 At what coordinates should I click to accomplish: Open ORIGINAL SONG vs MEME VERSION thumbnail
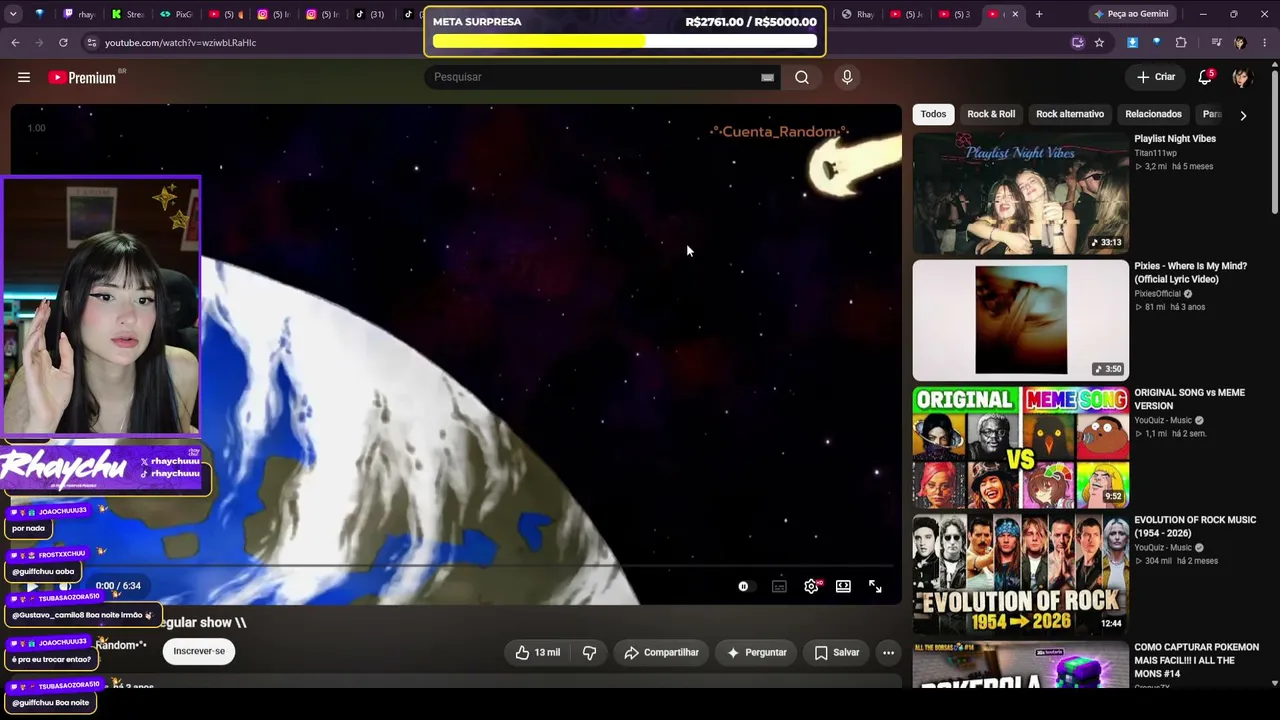coord(1020,447)
